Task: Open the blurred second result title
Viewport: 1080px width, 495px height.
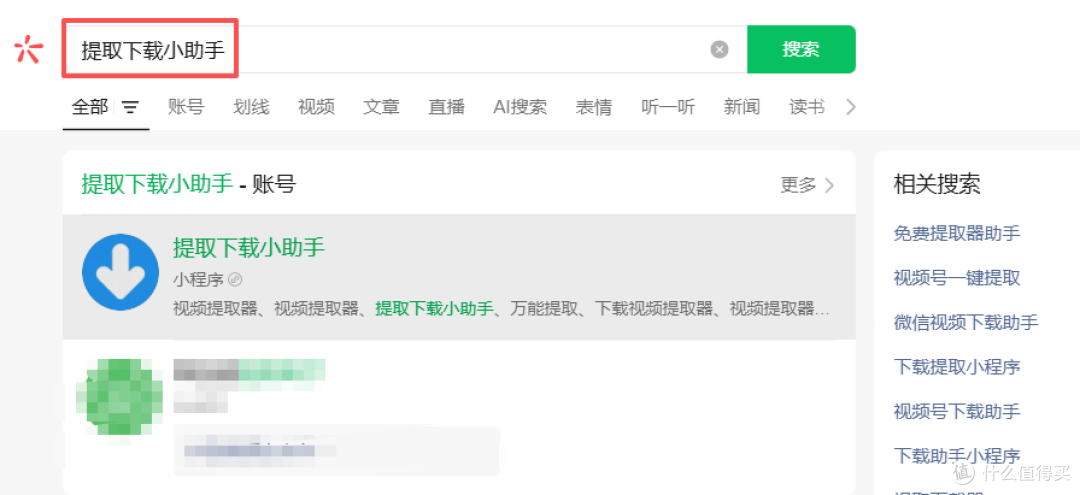Action: pos(249,370)
